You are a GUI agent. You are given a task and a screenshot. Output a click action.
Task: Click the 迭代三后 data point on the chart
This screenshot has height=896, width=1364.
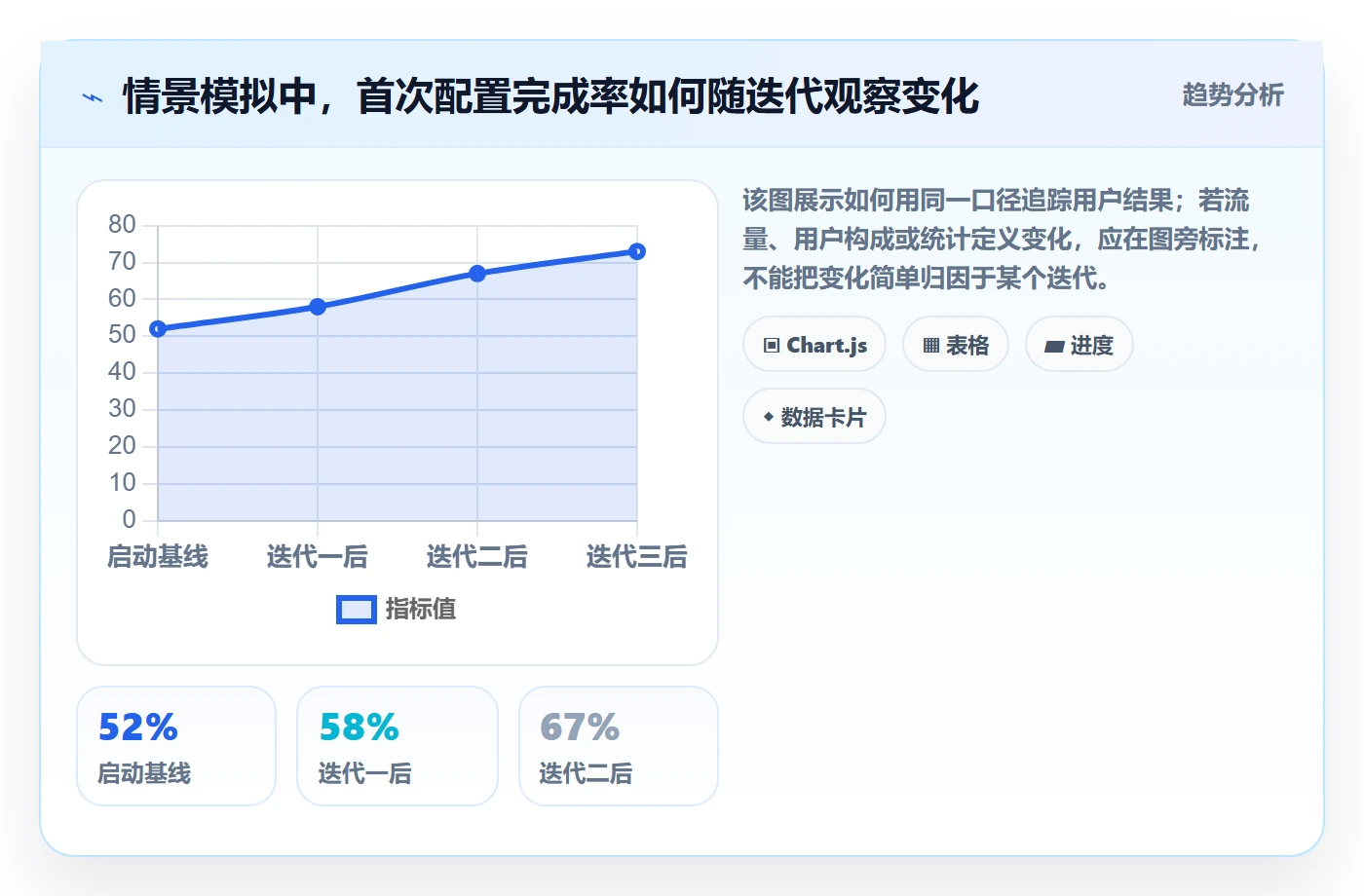[637, 251]
